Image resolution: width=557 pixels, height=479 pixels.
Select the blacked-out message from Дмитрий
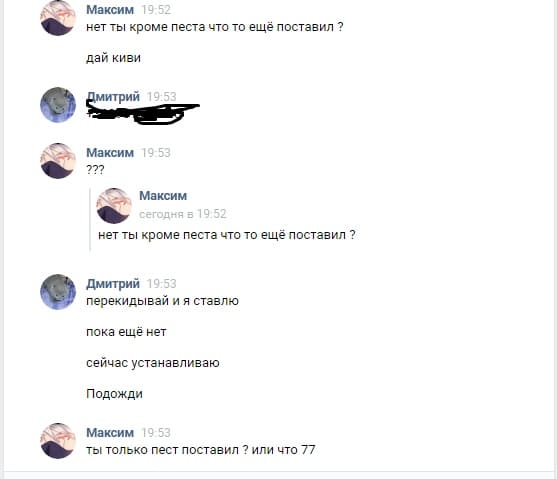point(143,112)
